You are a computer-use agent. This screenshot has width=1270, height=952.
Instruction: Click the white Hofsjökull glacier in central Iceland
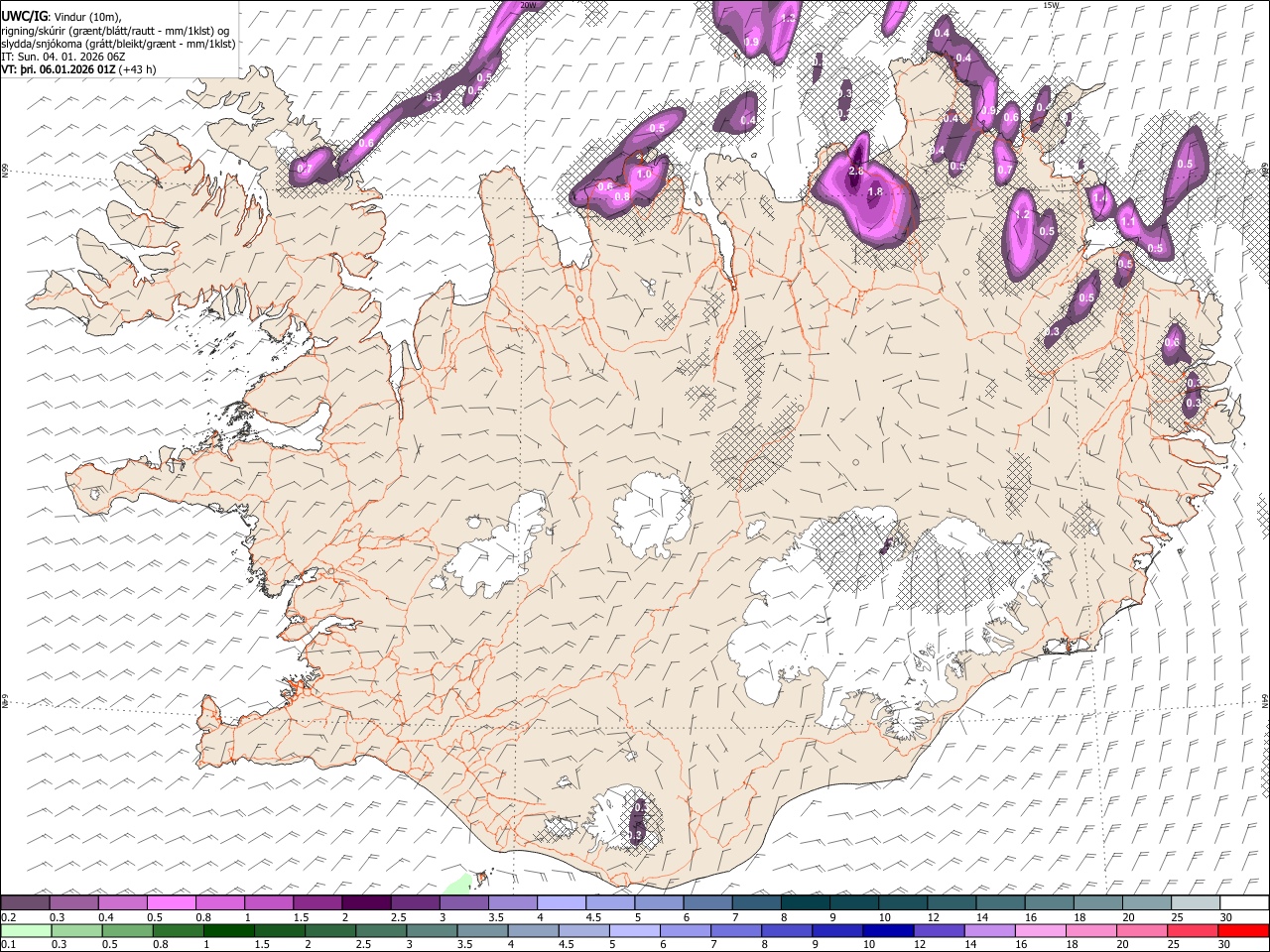pos(651,516)
